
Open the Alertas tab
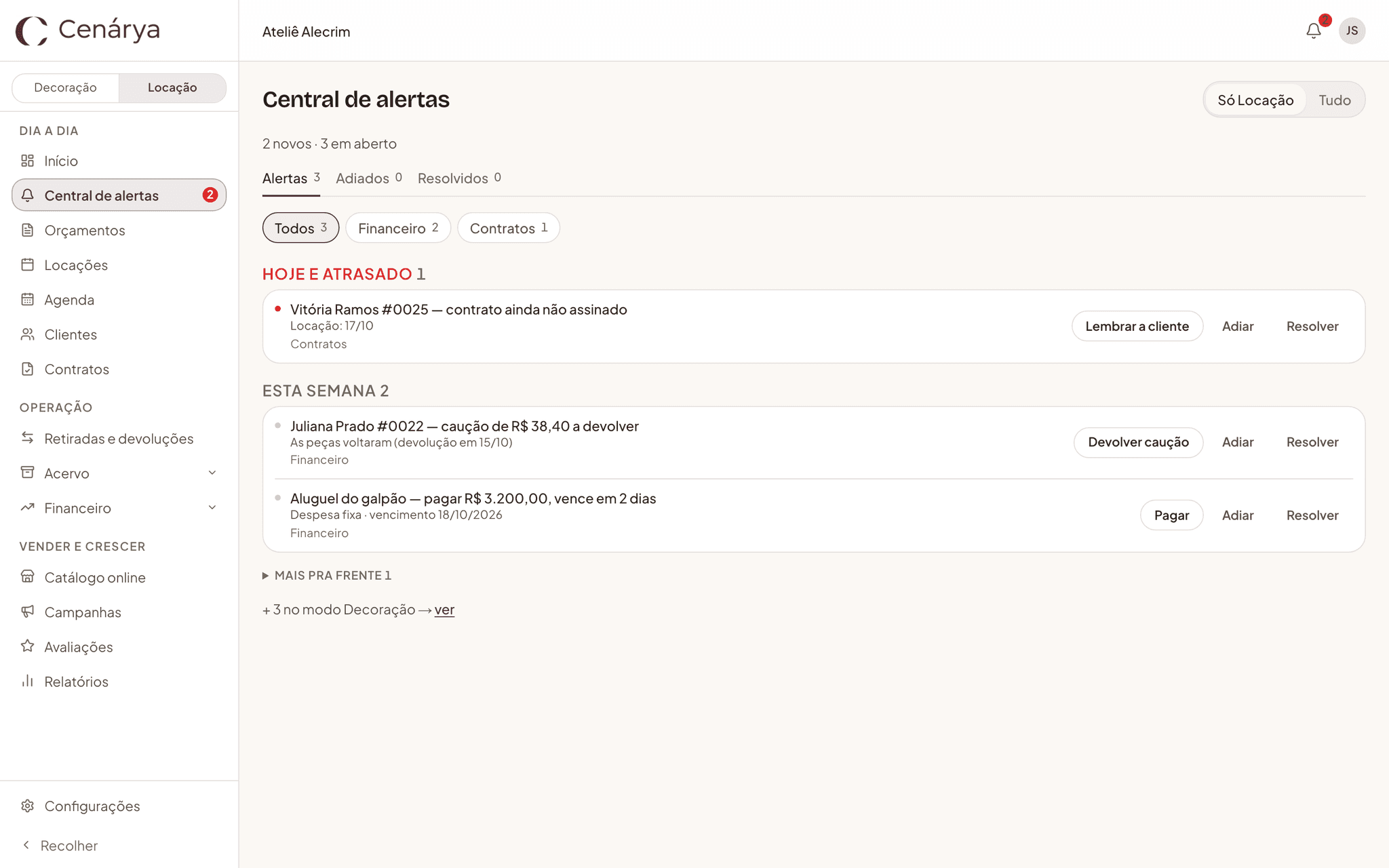(291, 178)
